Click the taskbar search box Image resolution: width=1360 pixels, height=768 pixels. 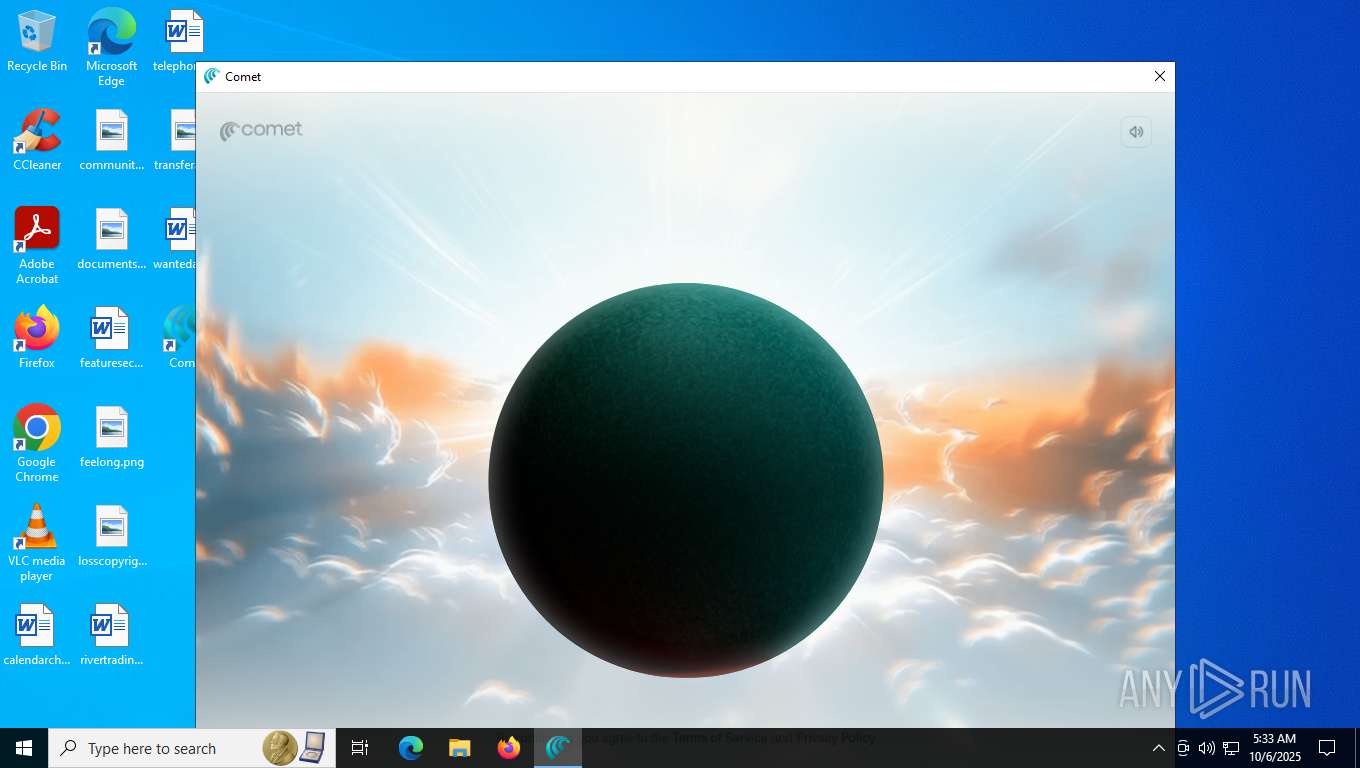(x=192, y=748)
